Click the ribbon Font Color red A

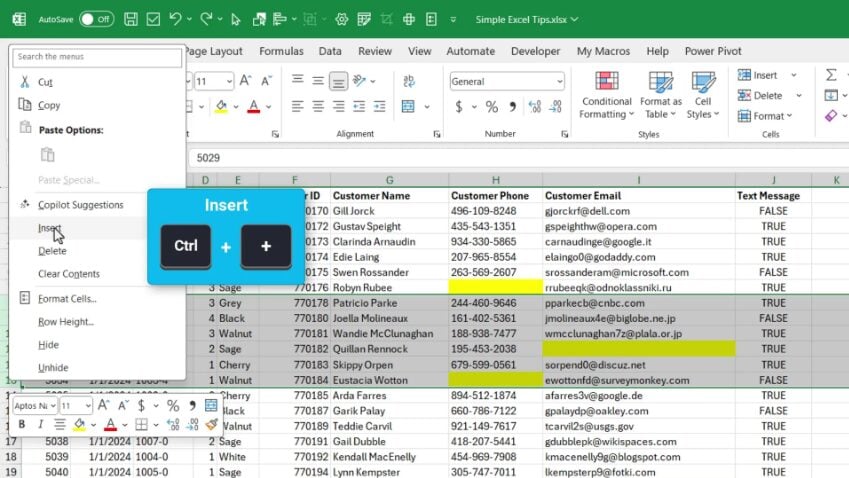[x=253, y=106]
